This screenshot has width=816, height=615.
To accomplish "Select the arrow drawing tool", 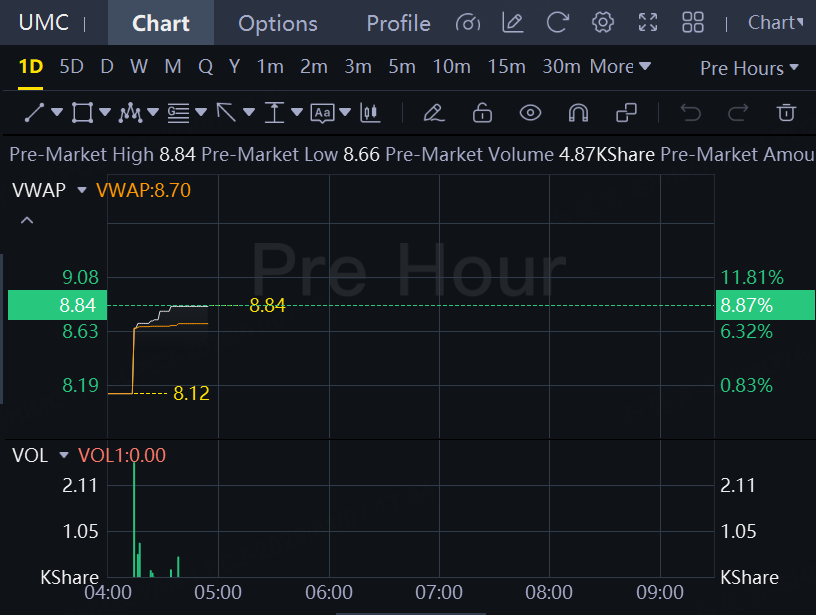I will pos(226,112).
